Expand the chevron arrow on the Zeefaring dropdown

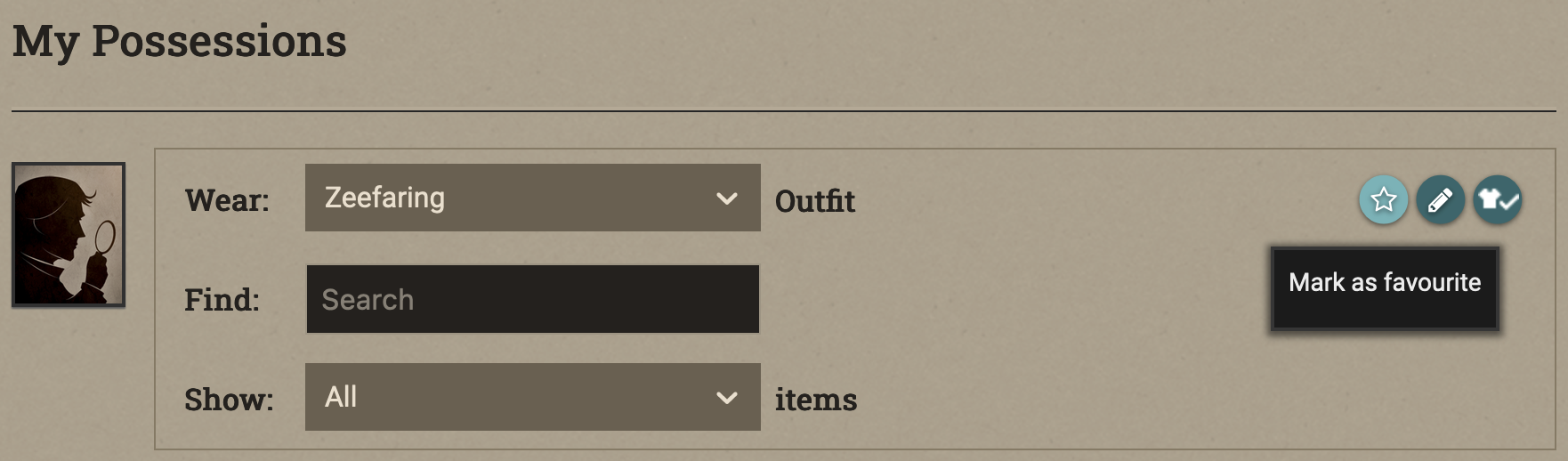click(727, 198)
